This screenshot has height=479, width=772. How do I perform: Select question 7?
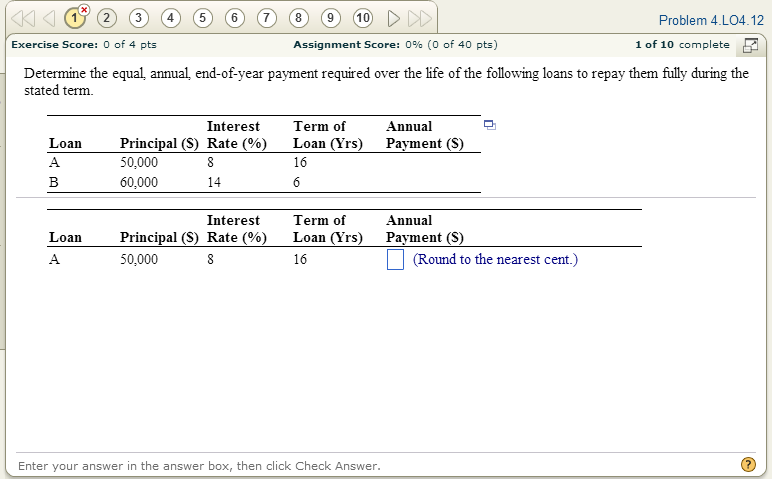click(x=266, y=18)
